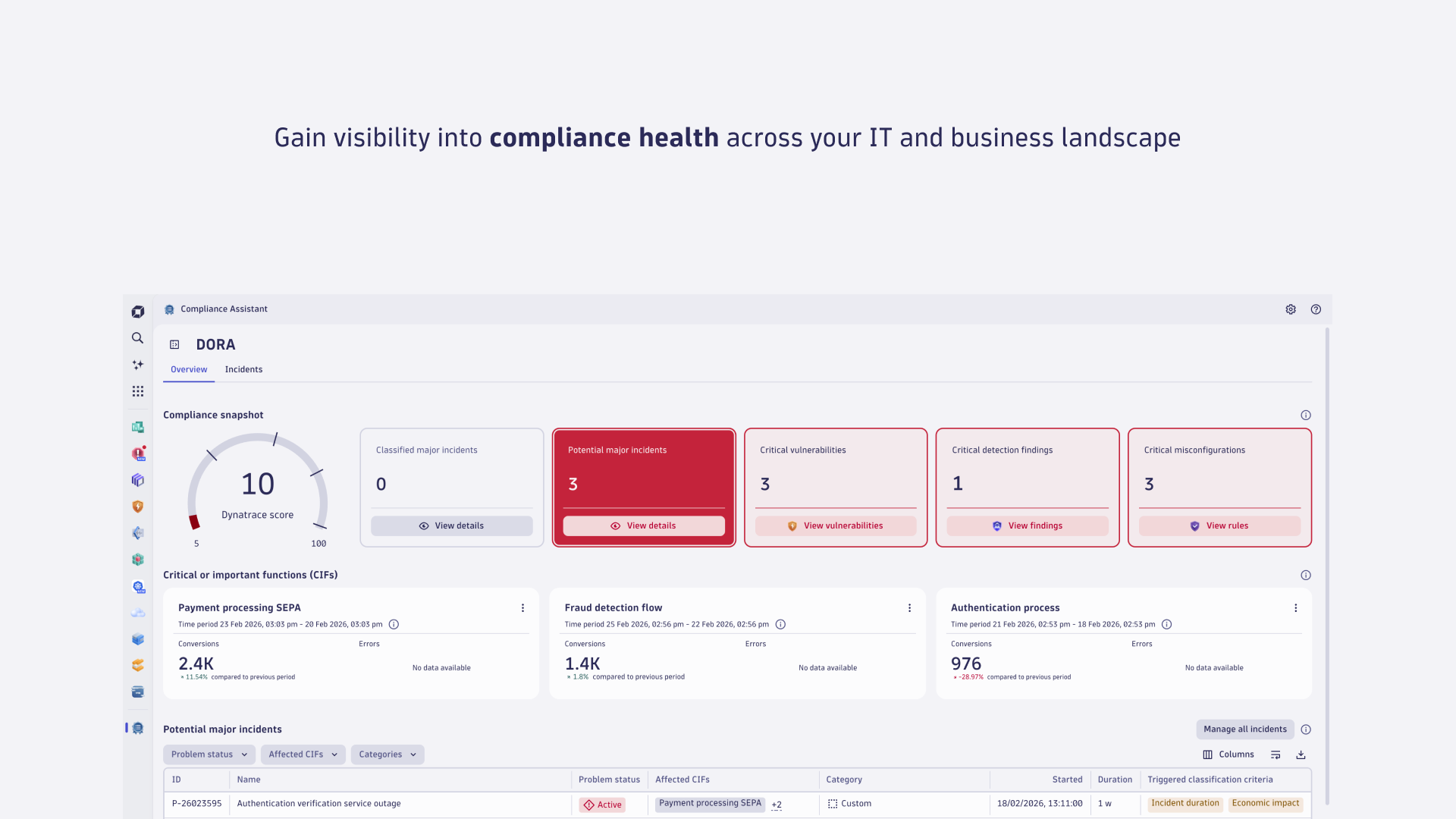This screenshot has width=1456, height=819.
Task: Expand the Categories filter dropdown
Action: [x=388, y=754]
